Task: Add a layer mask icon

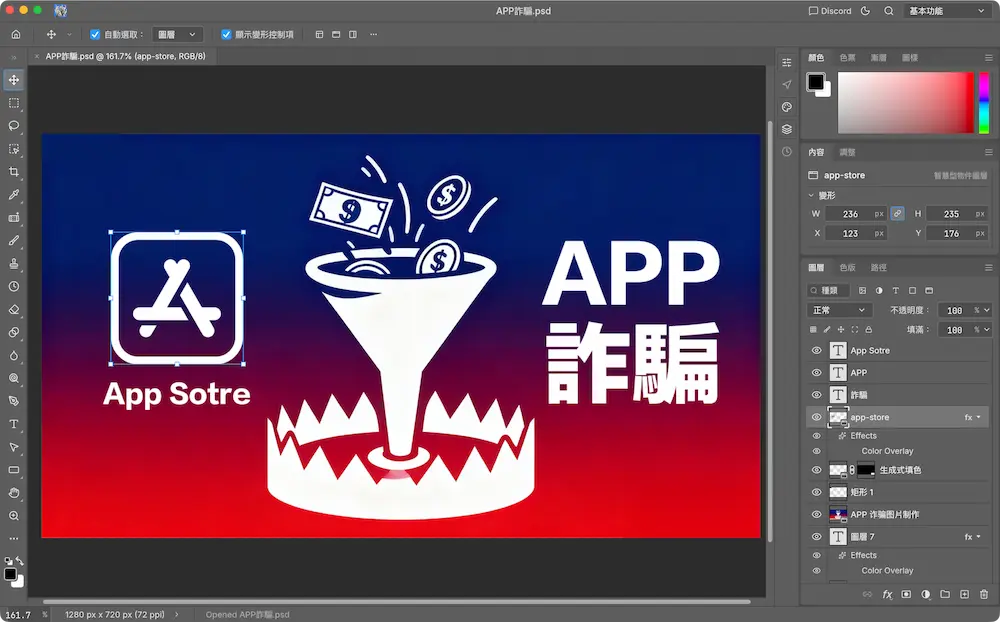Action: coord(906,595)
